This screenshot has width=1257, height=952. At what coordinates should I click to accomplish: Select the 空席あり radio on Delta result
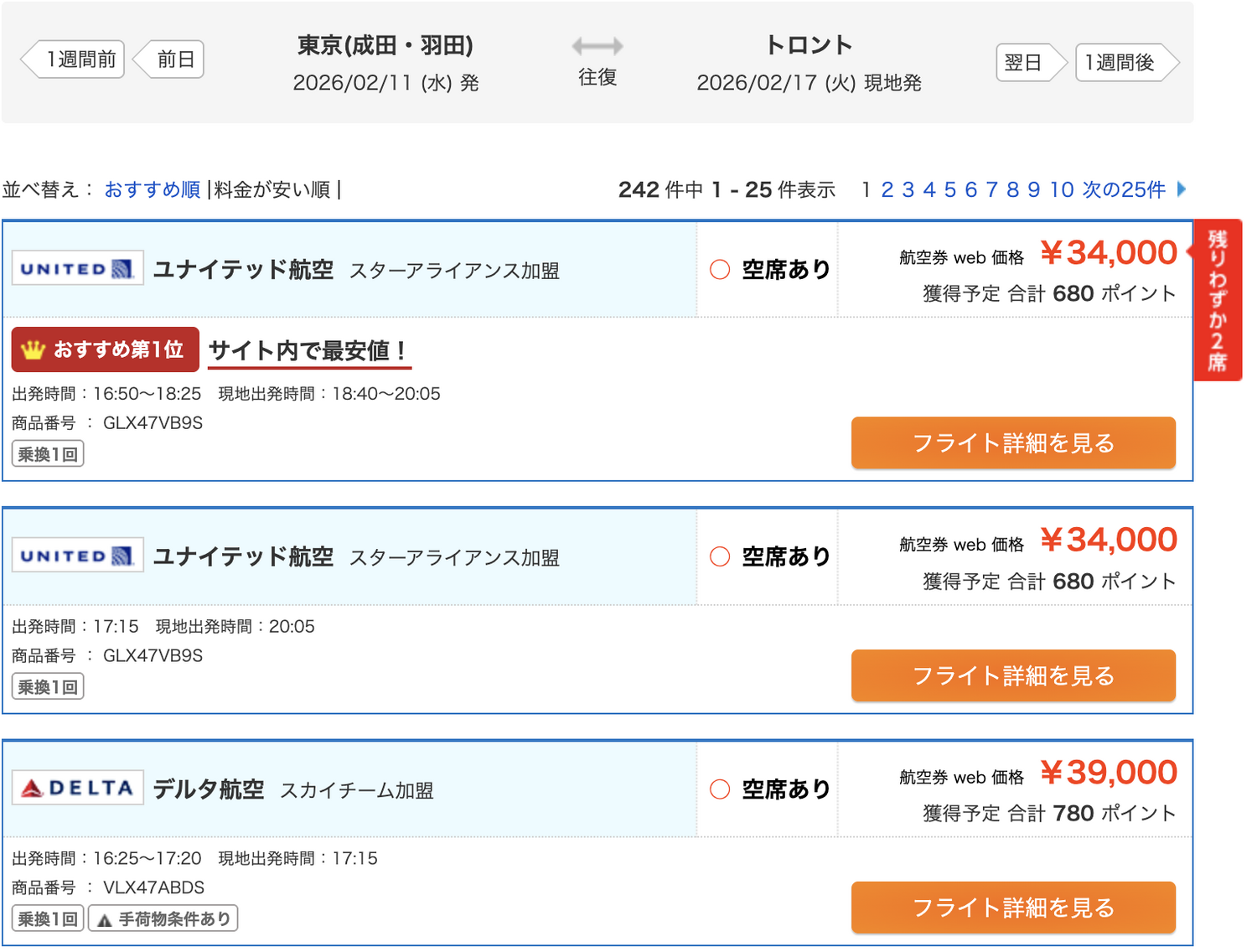coord(719,789)
